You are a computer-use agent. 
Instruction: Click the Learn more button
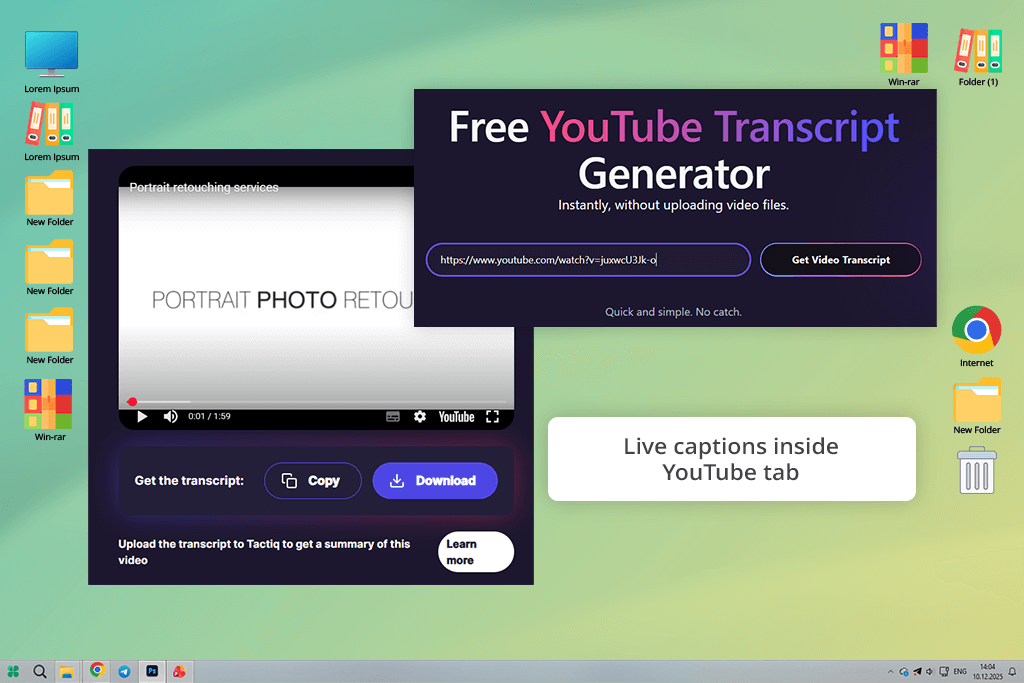pos(475,552)
